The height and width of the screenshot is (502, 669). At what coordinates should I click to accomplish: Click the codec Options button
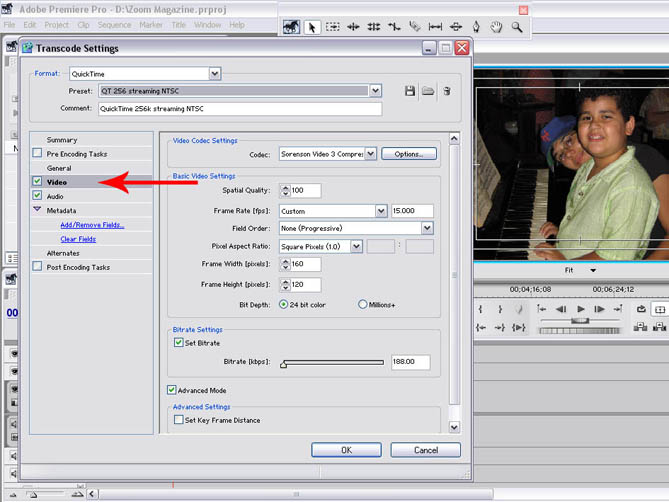point(408,154)
